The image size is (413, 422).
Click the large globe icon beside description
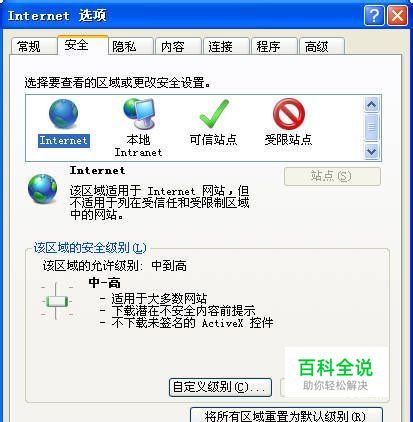click(42, 189)
